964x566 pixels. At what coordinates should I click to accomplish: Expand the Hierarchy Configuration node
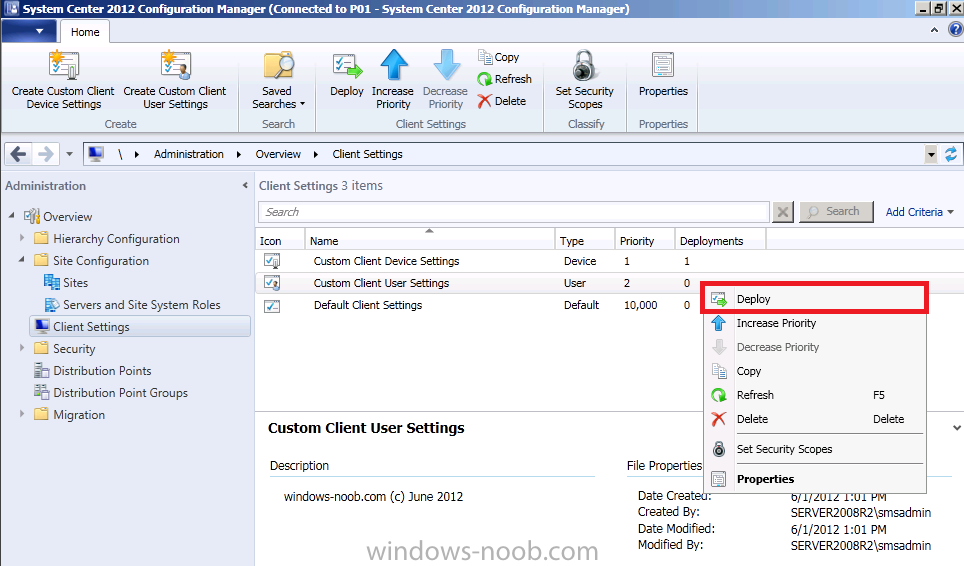[x=22, y=238]
